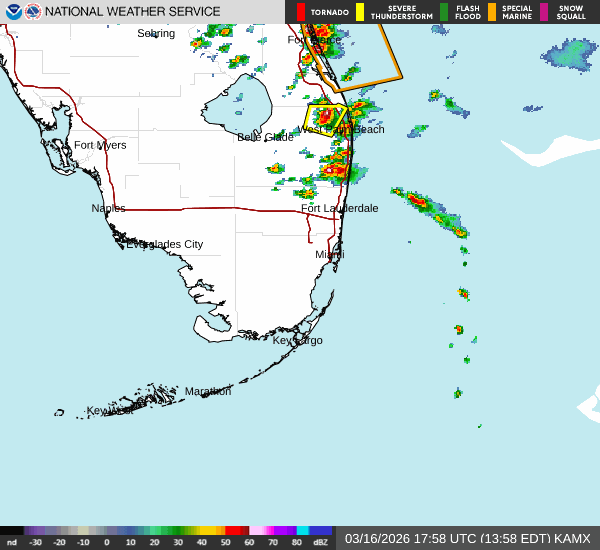The image size is (600, 550).
Task: Click the Naples city label
Action: click(x=108, y=208)
